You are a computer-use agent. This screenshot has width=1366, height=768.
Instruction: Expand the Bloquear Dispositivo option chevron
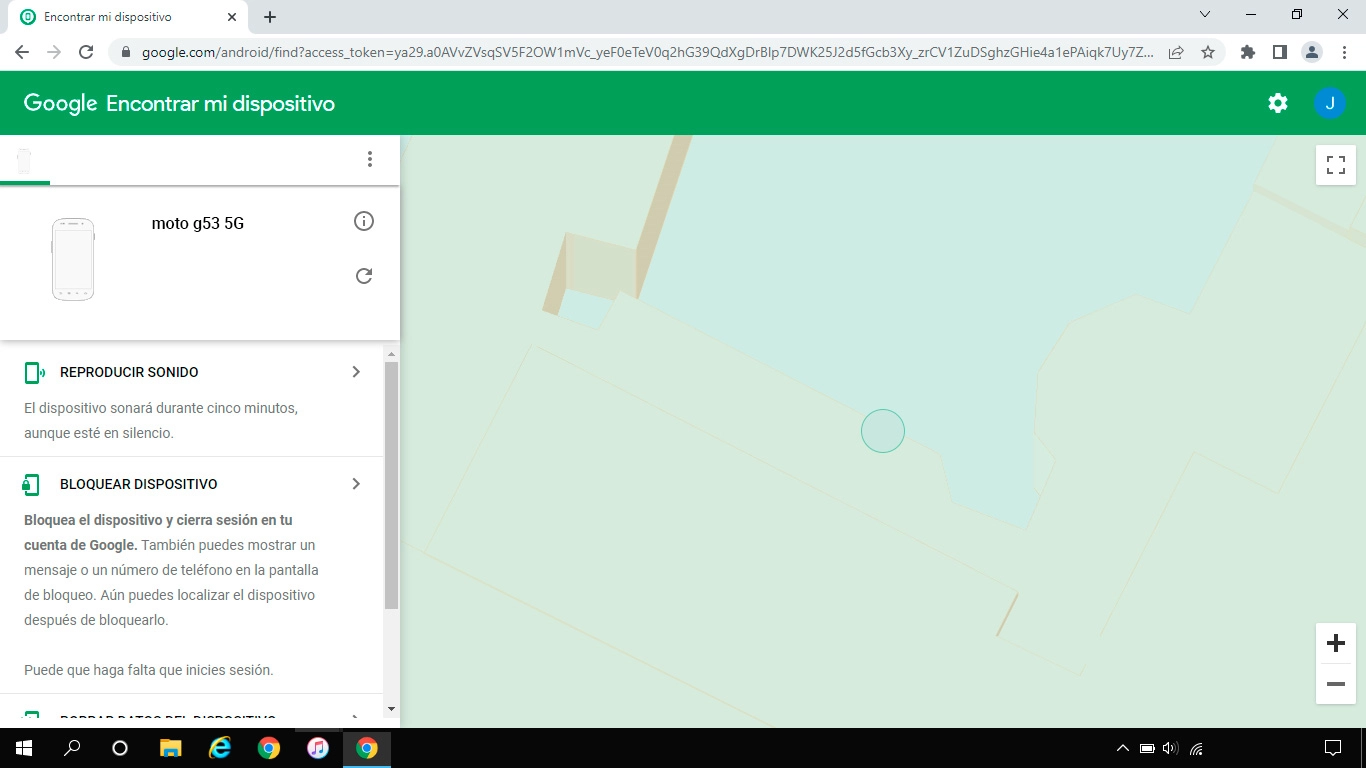(x=355, y=483)
